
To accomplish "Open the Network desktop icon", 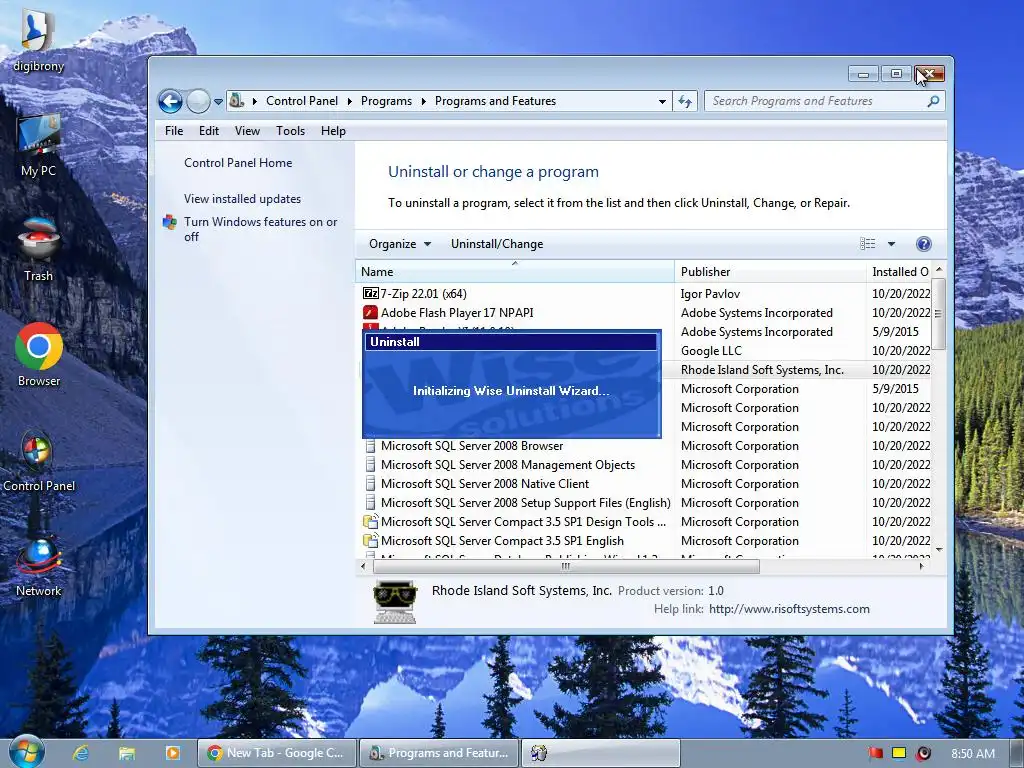I will (39, 566).
